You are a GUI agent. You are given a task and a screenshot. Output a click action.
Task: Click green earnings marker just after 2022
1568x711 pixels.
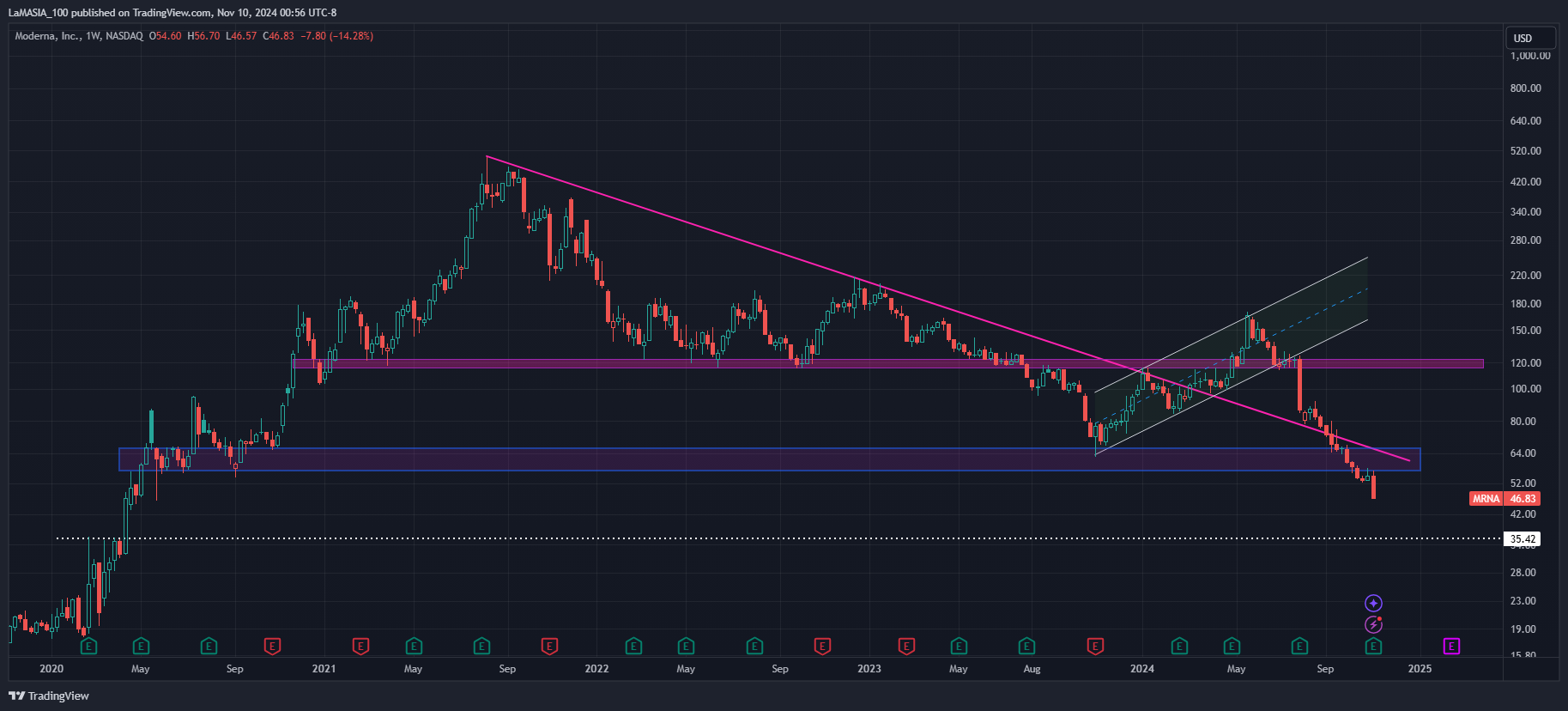[x=633, y=646]
